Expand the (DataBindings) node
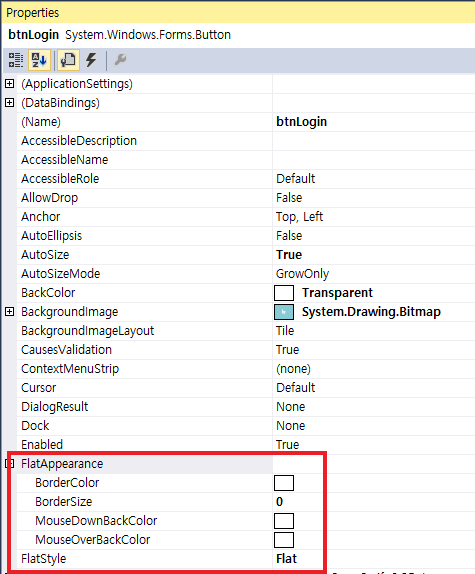 [10, 103]
